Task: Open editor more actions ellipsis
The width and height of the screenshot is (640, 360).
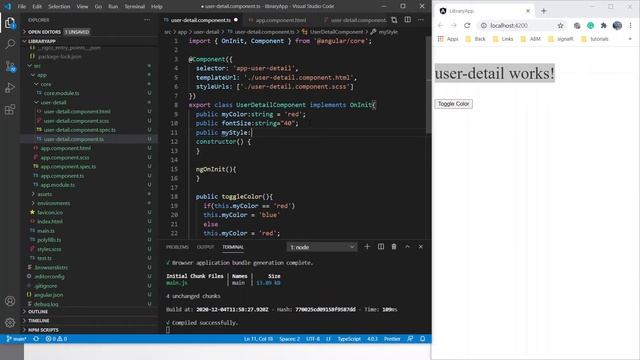Action: [x=421, y=20]
